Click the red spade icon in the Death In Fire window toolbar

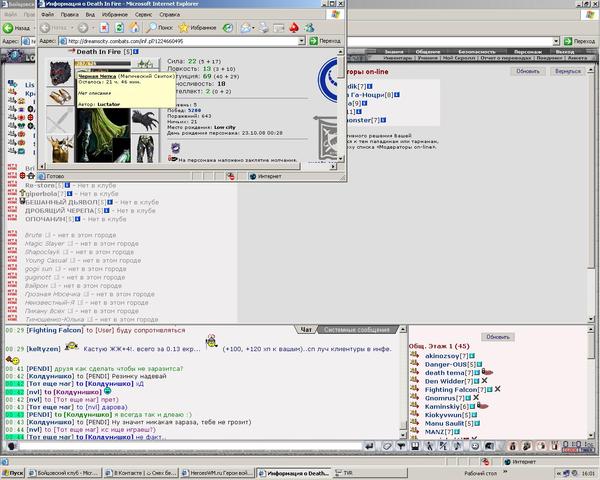tap(294, 28)
